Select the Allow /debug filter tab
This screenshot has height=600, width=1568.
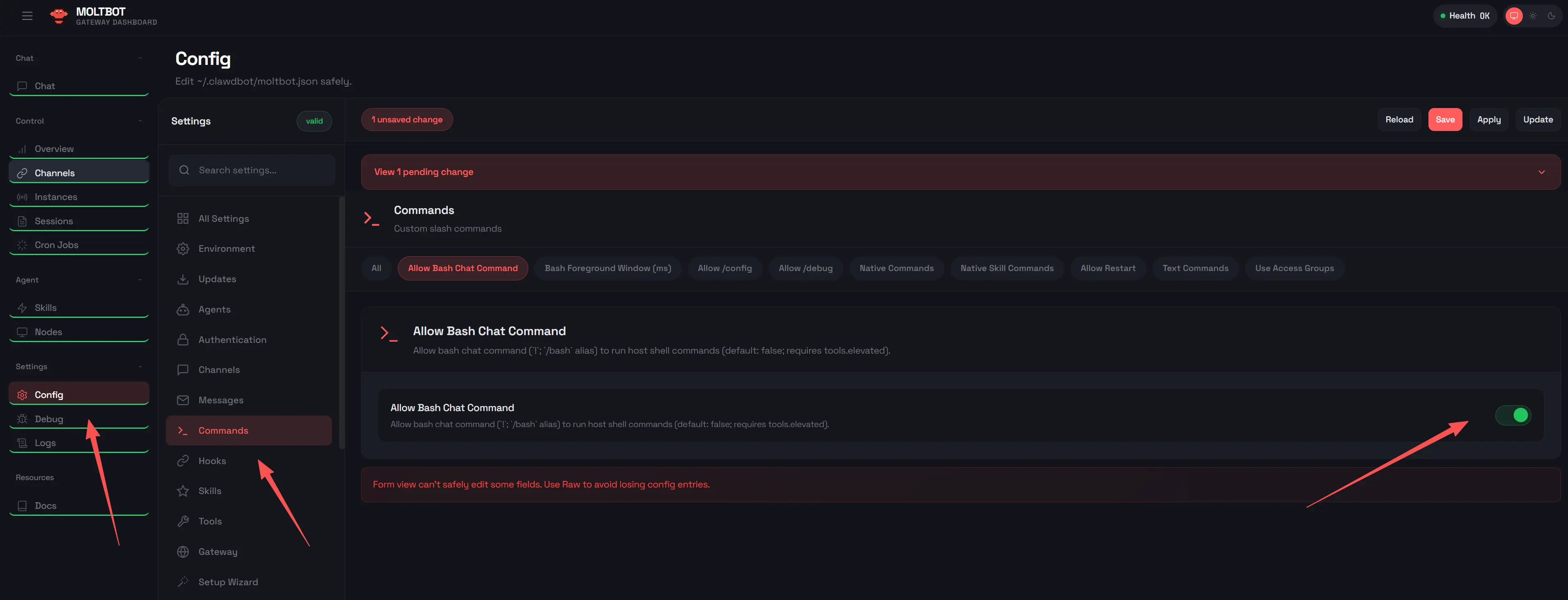(805, 268)
